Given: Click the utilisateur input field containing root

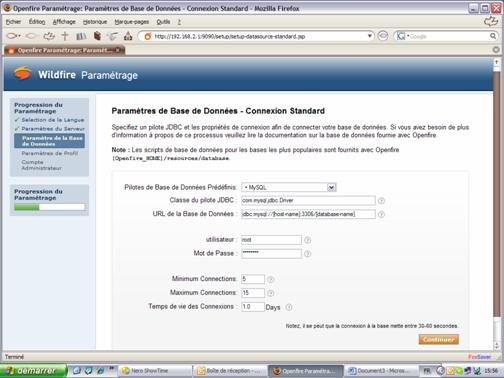Looking at the screenshot, I should pyautogui.click(x=271, y=240).
